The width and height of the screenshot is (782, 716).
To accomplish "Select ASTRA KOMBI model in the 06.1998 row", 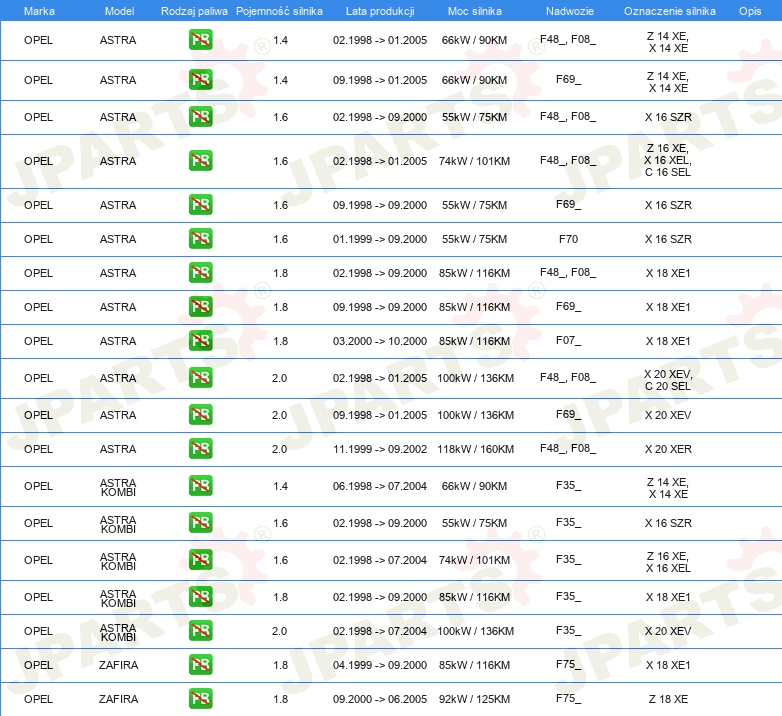I will click(118, 487).
